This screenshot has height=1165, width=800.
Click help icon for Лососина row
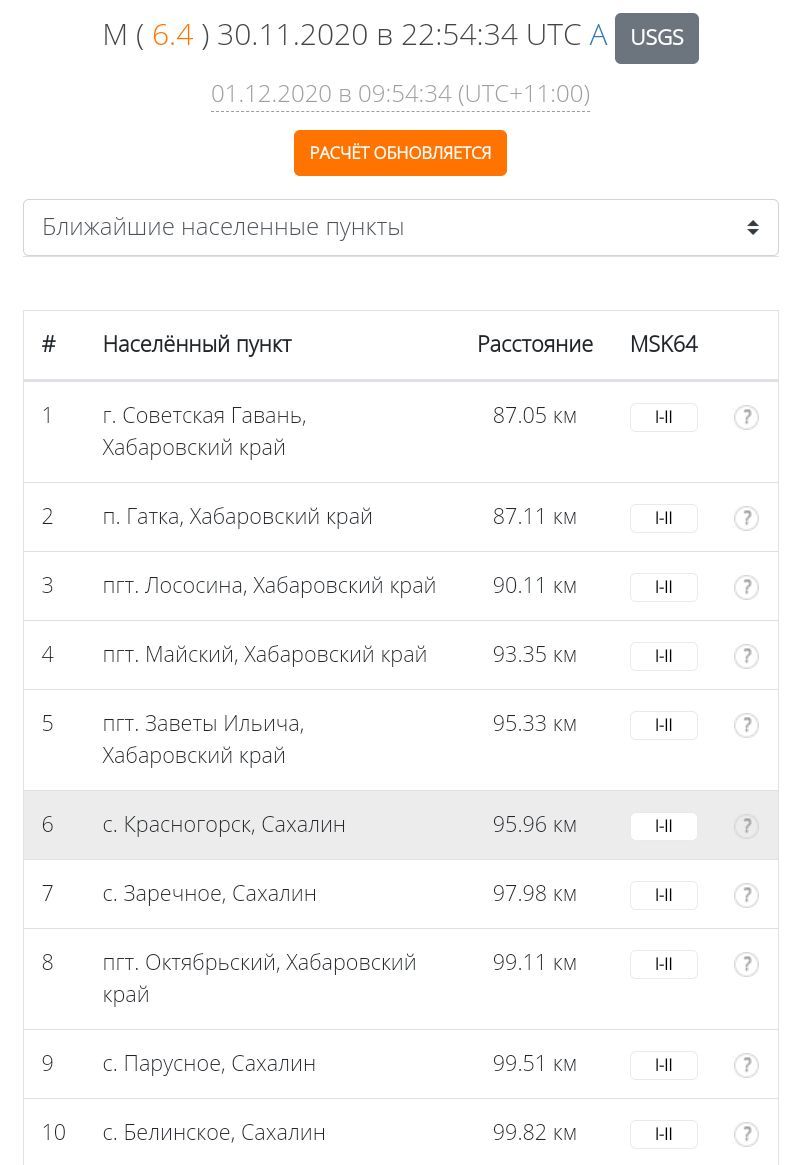(x=746, y=588)
